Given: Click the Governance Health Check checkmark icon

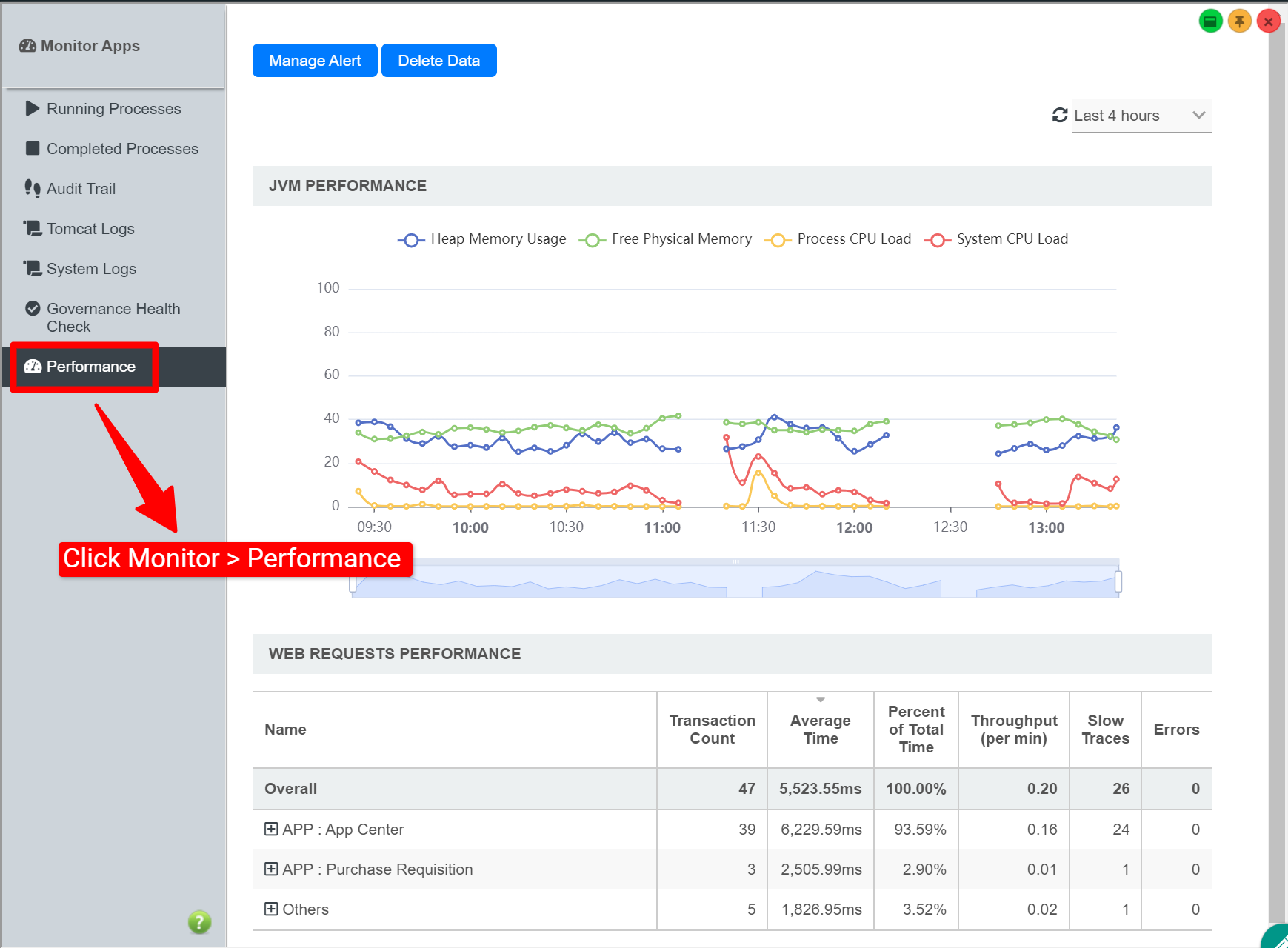Looking at the screenshot, I should pos(33,309).
